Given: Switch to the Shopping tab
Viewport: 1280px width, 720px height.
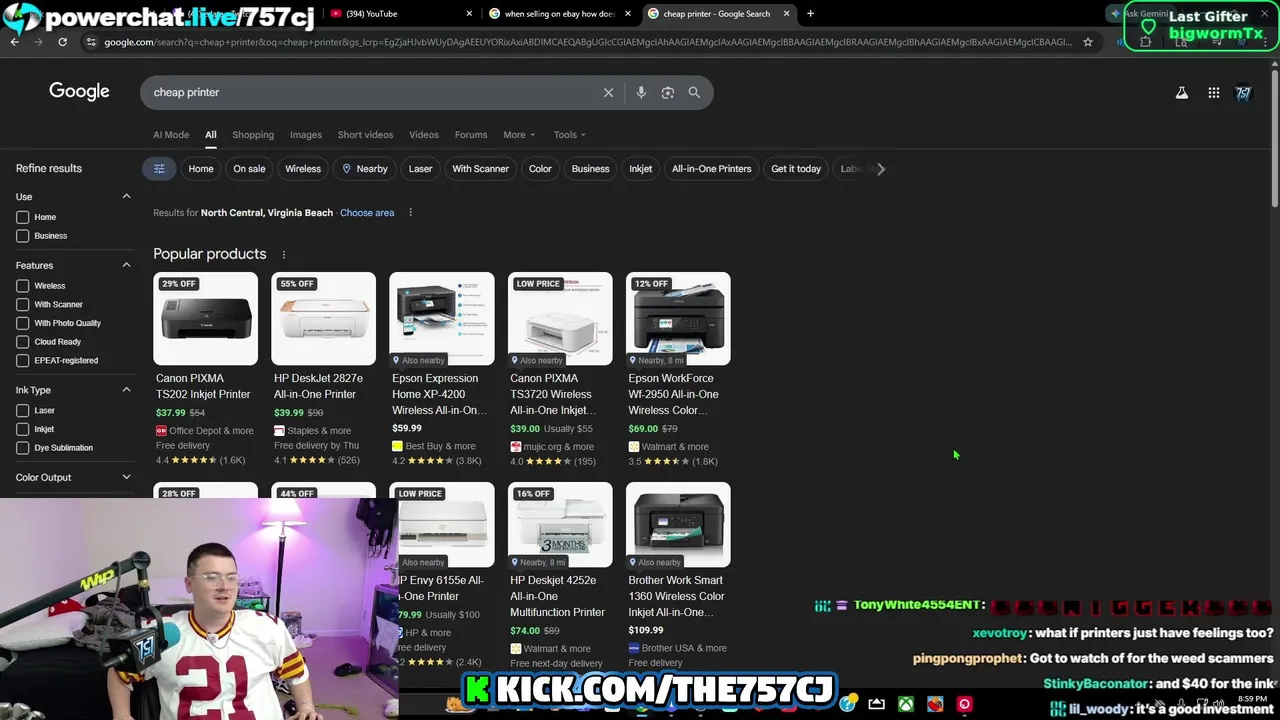Looking at the screenshot, I should pyautogui.click(x=253, y=135).
